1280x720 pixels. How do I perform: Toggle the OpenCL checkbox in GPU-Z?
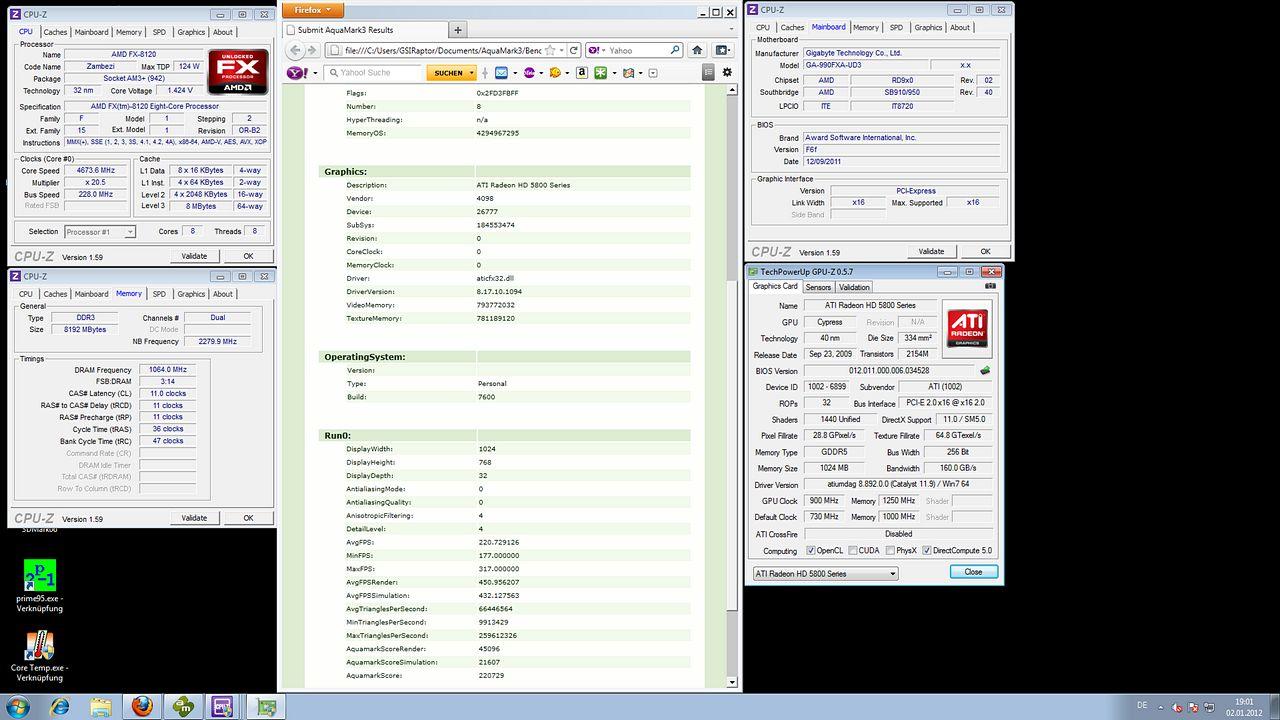pos(810,551)
